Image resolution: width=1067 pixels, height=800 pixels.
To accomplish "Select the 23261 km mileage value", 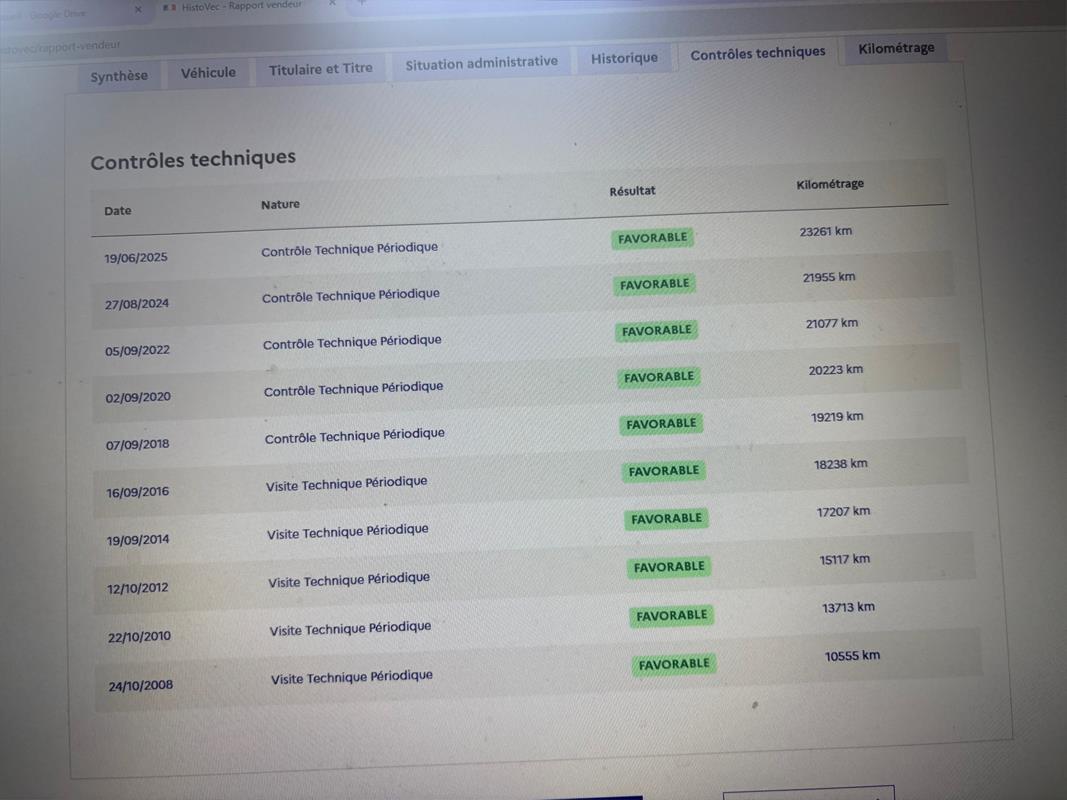I will click(x=825, y=231).
